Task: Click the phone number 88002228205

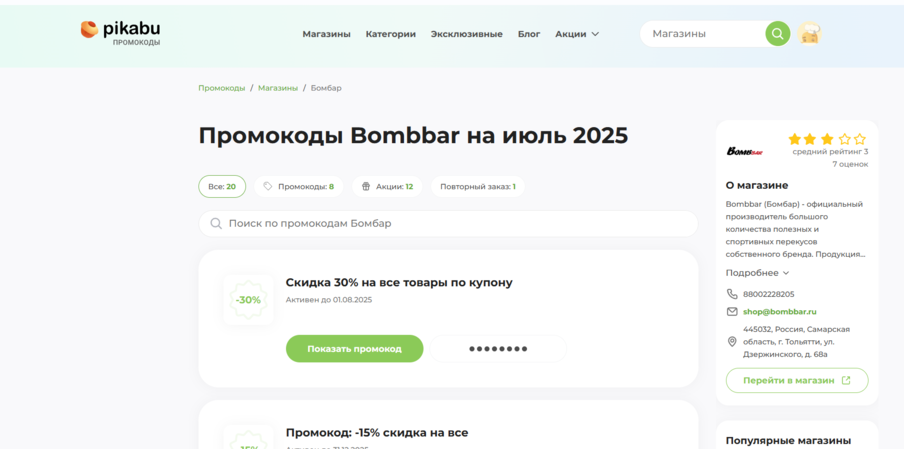Action: [769, 294]
